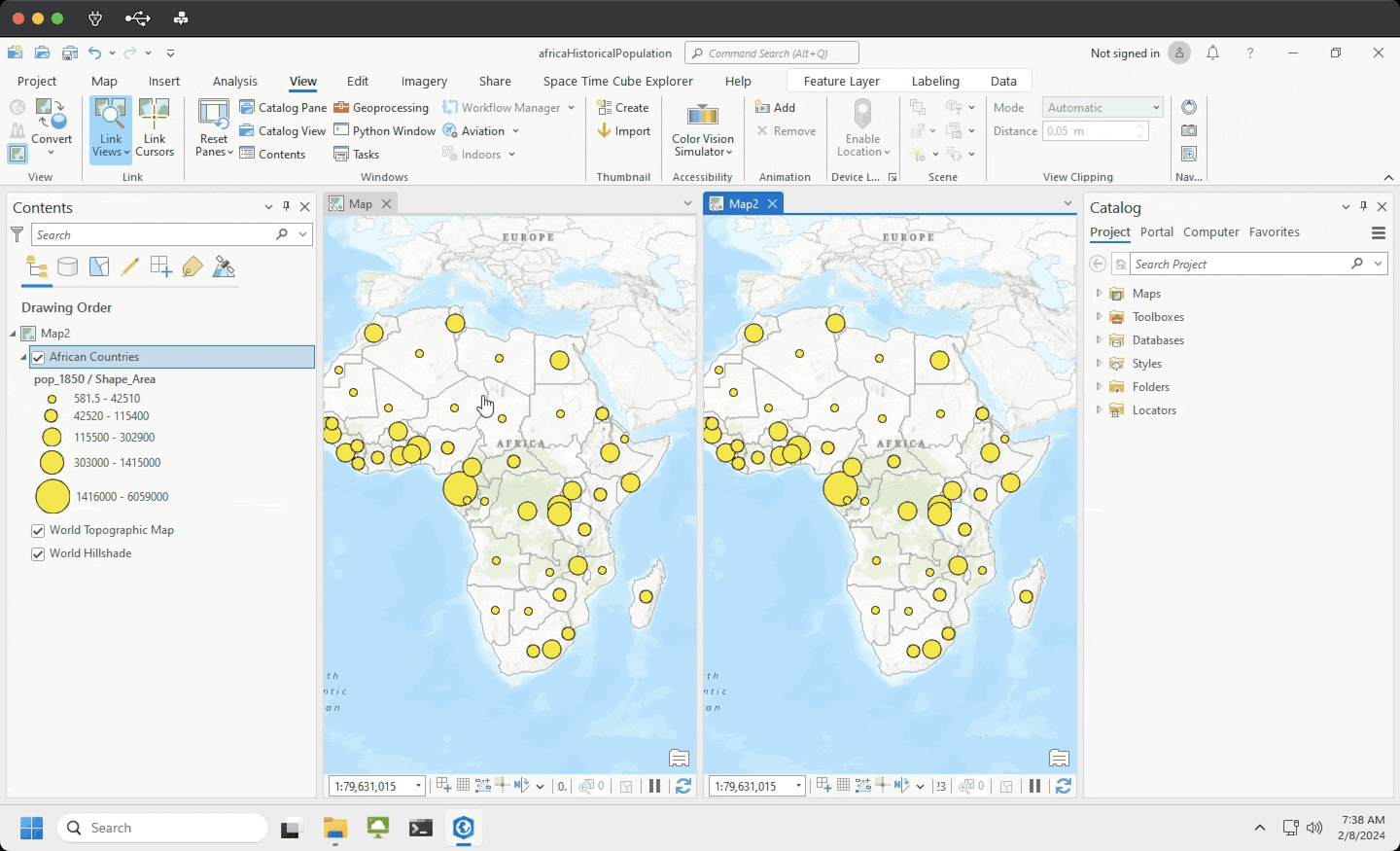Click the Create thumbnail button
Viewport: 1400px width, 851px height.
623,108
